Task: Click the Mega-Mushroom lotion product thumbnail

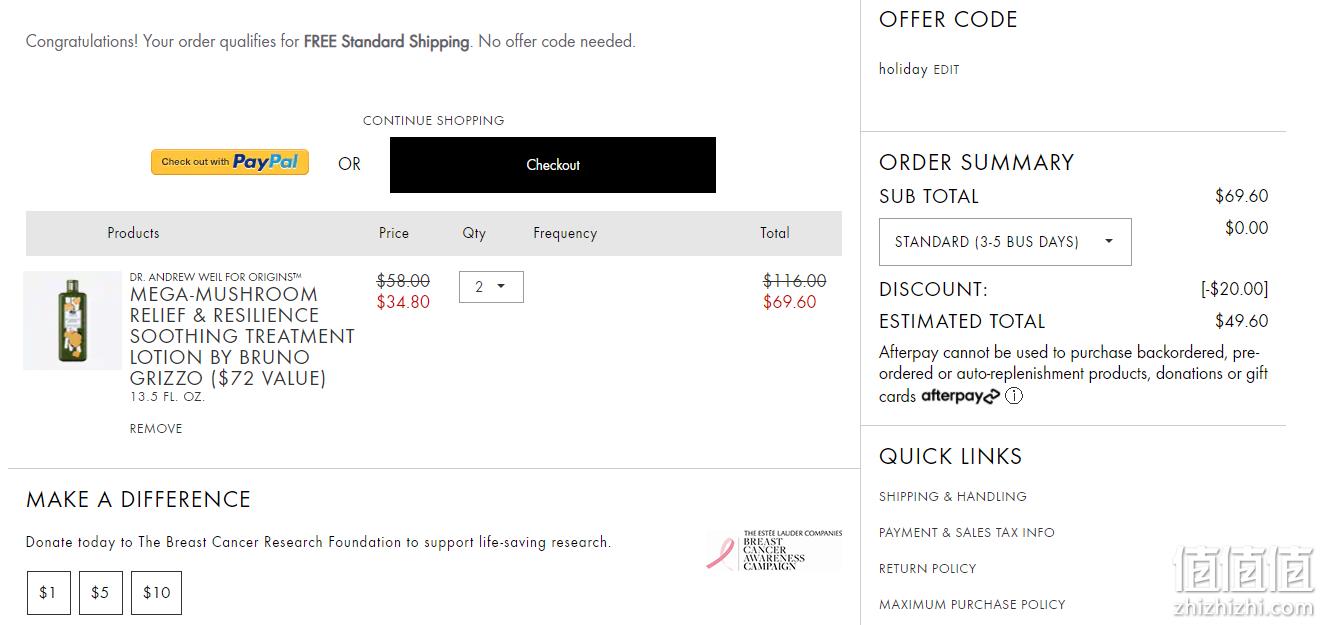Action: point(72,320)
